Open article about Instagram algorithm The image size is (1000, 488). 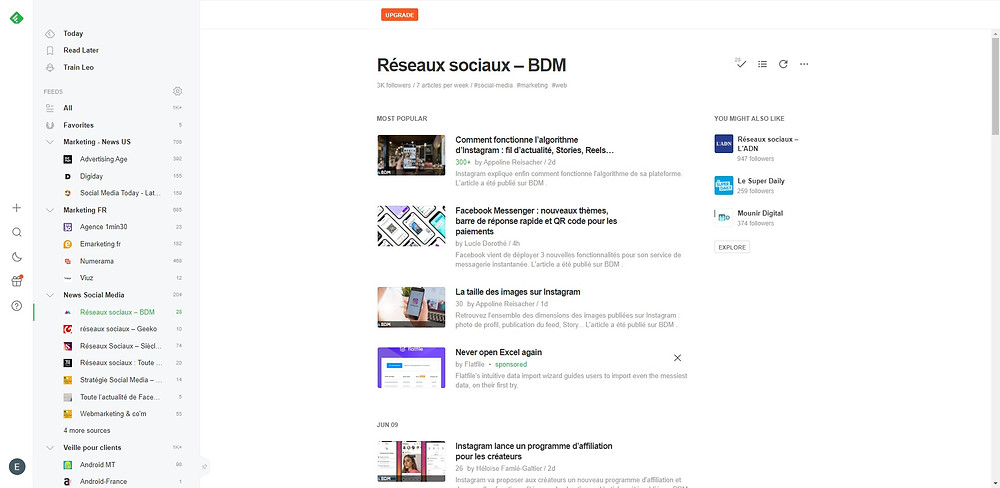click(x=534, y=145)
